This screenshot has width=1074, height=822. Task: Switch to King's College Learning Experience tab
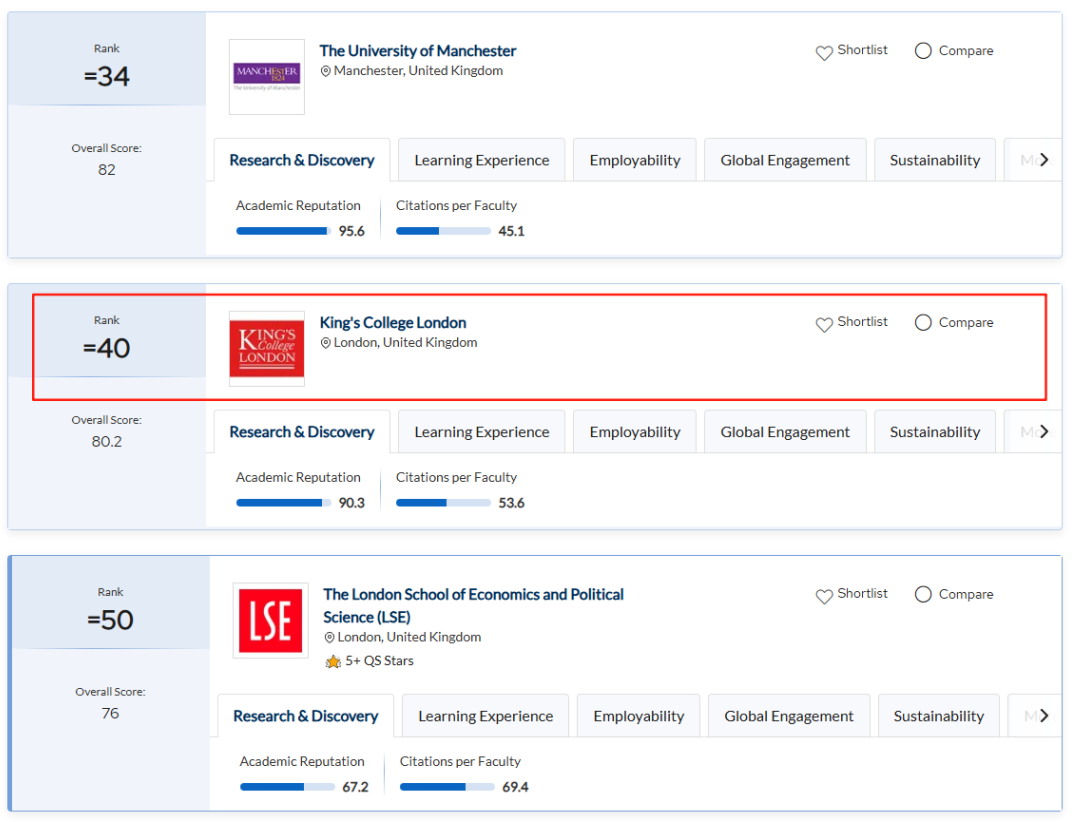[482, 432]
